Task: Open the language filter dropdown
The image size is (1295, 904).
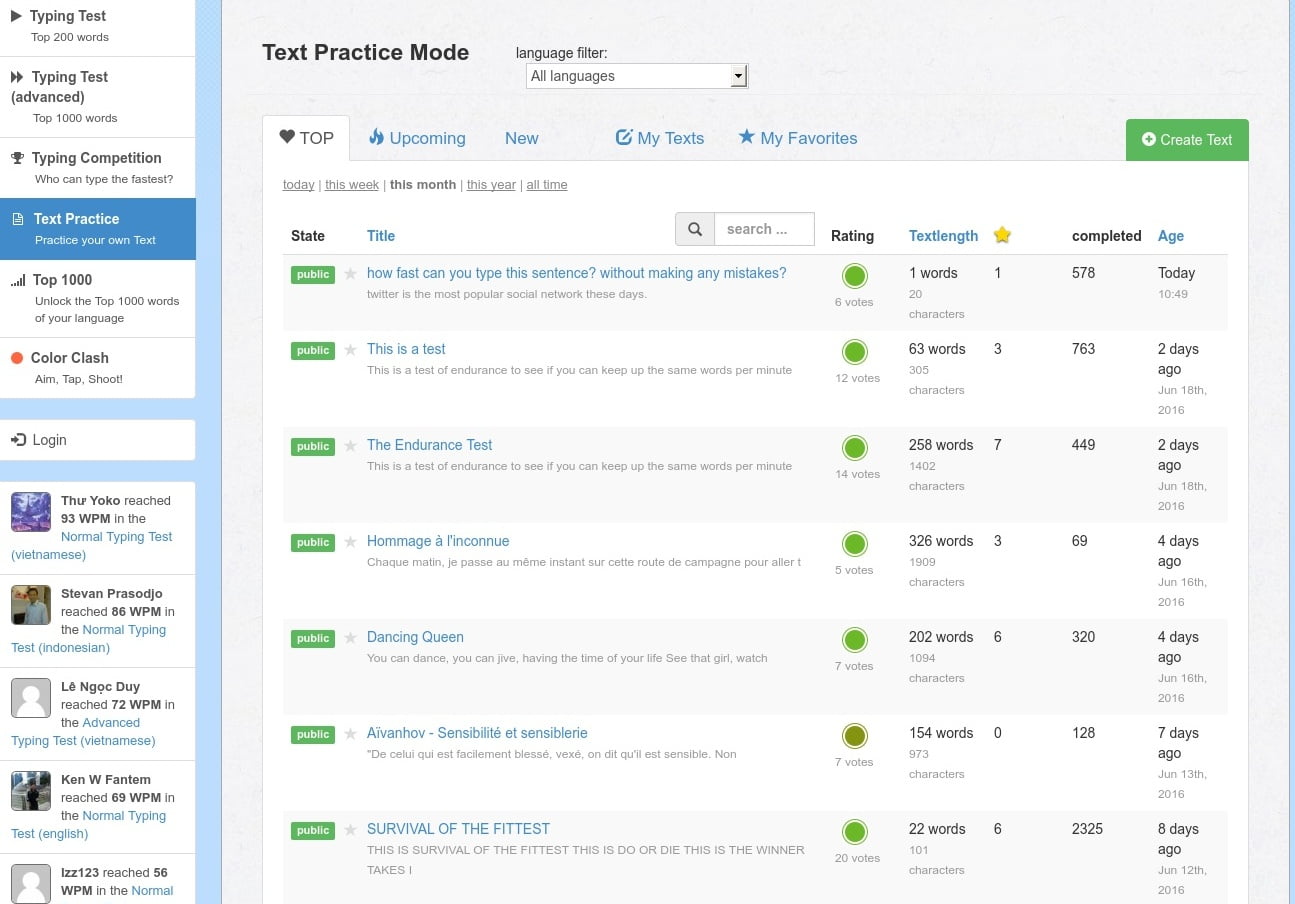Action: coord(636,76)
